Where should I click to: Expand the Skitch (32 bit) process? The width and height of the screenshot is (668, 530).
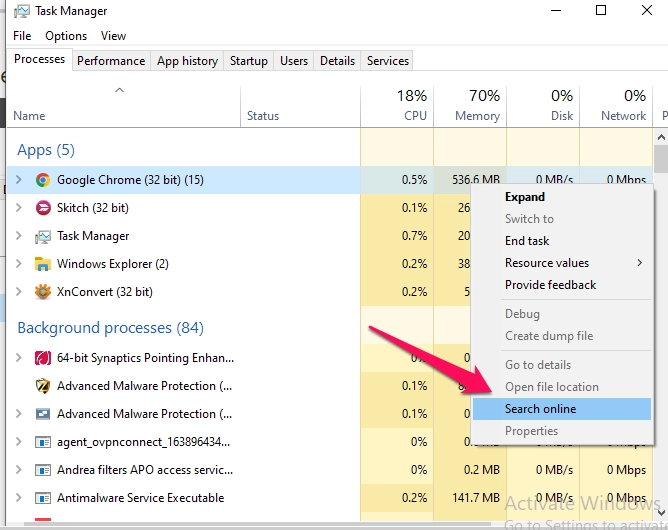[19, 207]
